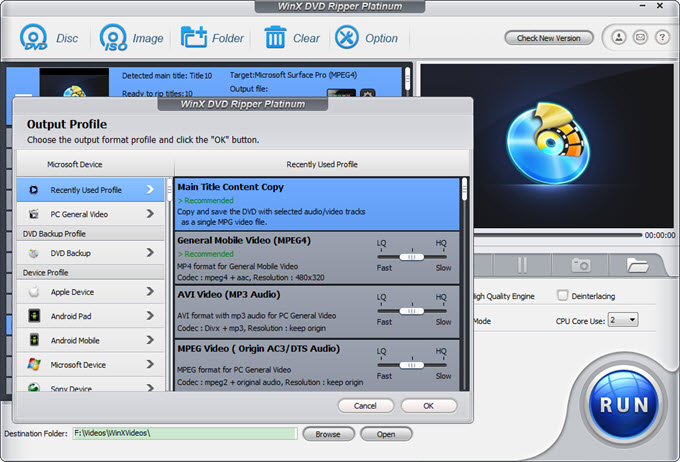Image resolution: width=680 pixels, height=462 pixels.
Task: Click the Sony Device category label
Action: pos(71,388)
